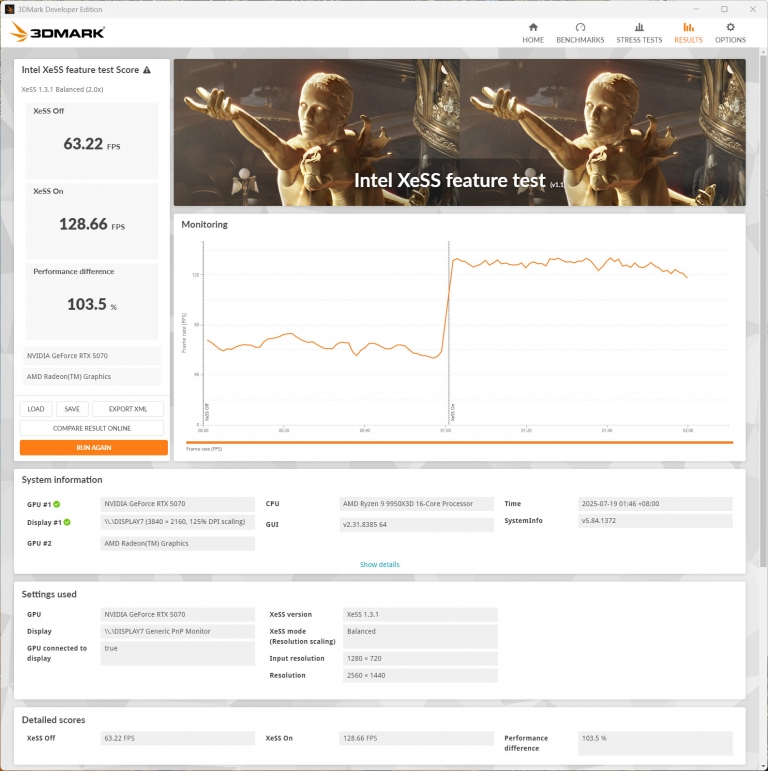Click green check icon next to GPU #1
The height and width of the screenshot is (771, 768).
[x=57, y=504]
